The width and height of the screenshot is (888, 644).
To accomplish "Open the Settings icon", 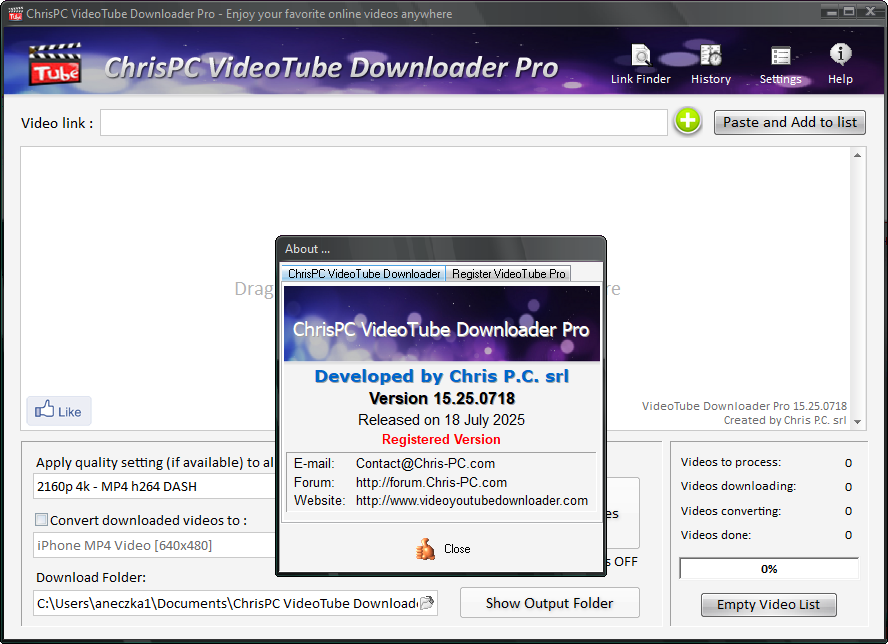I will 780,65.
